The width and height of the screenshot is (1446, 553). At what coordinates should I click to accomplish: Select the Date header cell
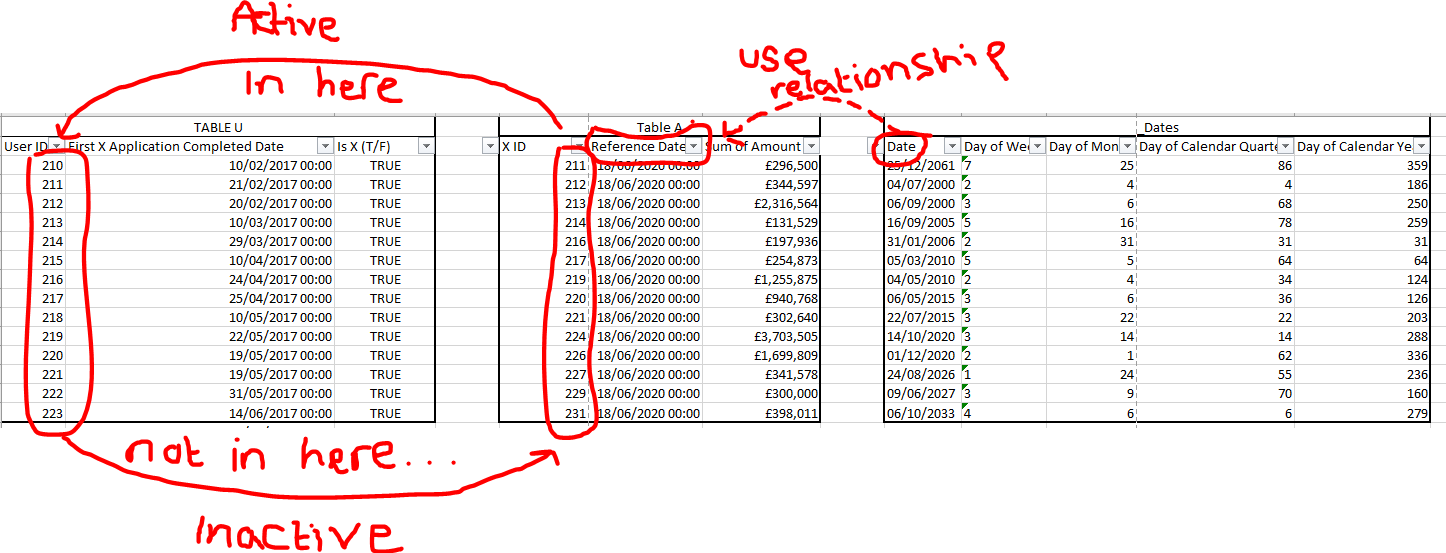tap(923, 146)
